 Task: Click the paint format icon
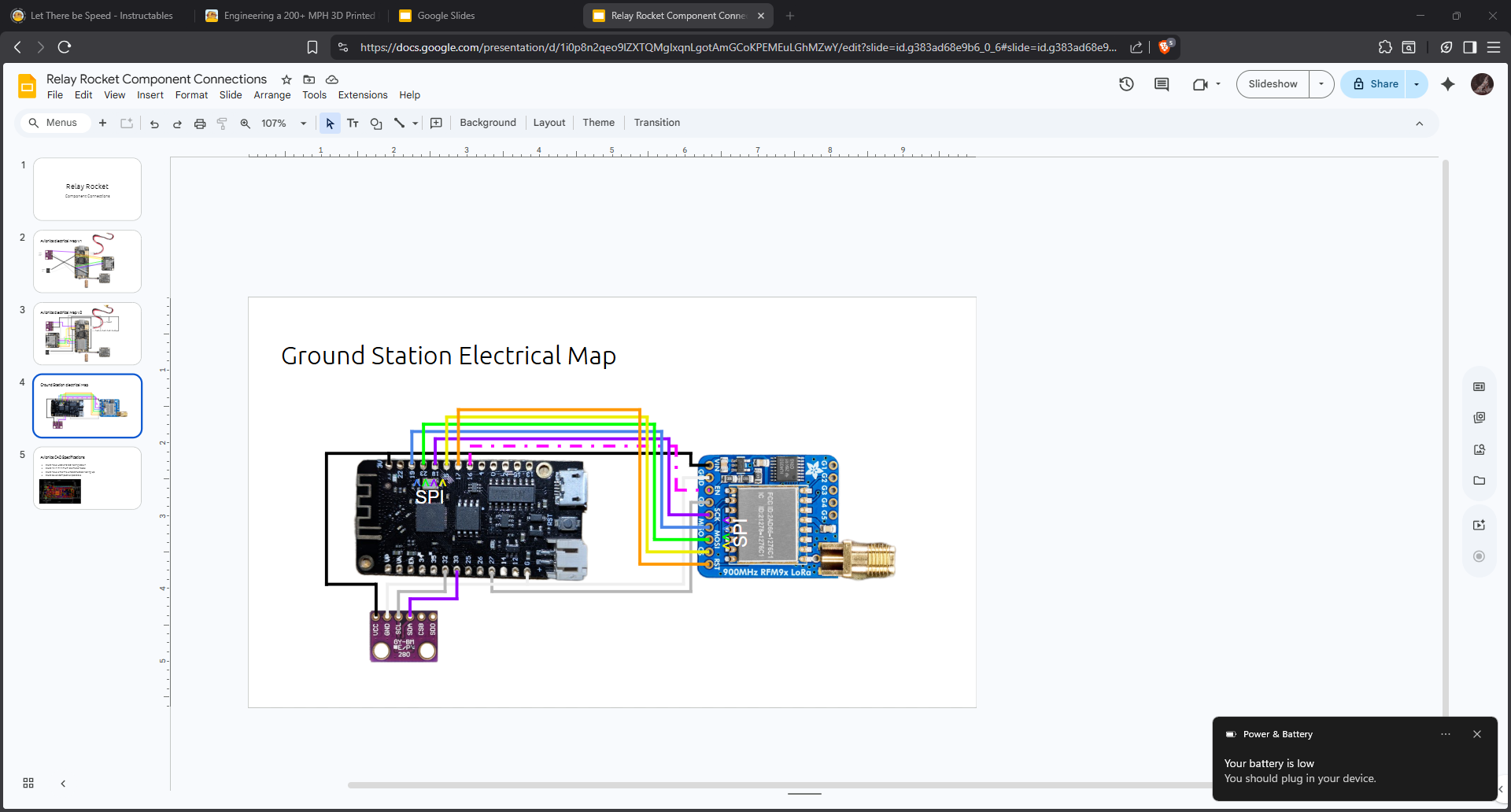[x=222, y=124]
